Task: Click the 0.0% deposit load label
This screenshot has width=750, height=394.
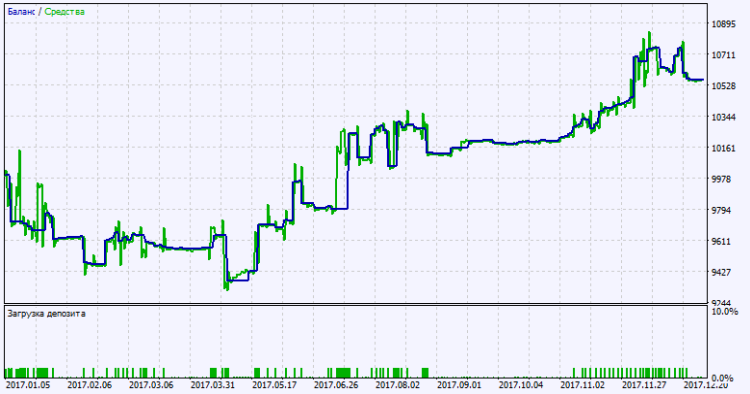Action: click(x=723, y=378)
